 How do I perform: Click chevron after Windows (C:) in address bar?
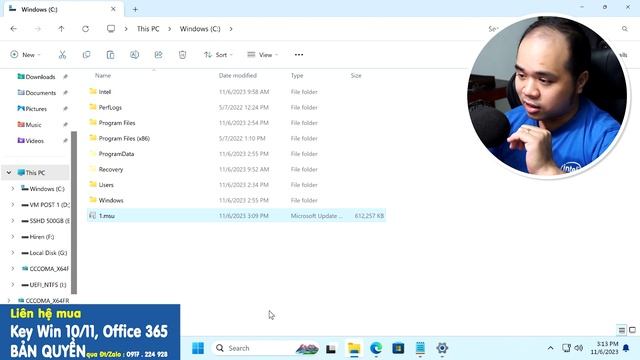point(231,29)
